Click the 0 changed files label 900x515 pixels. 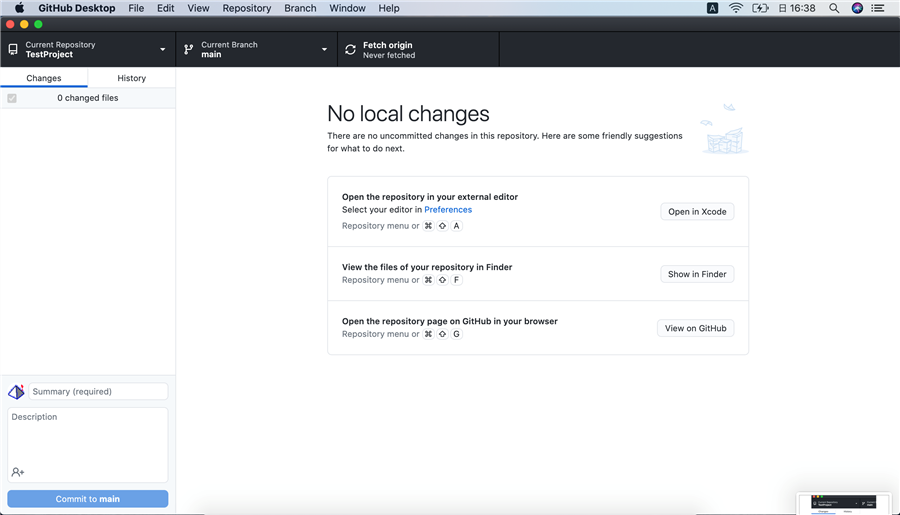88,98
